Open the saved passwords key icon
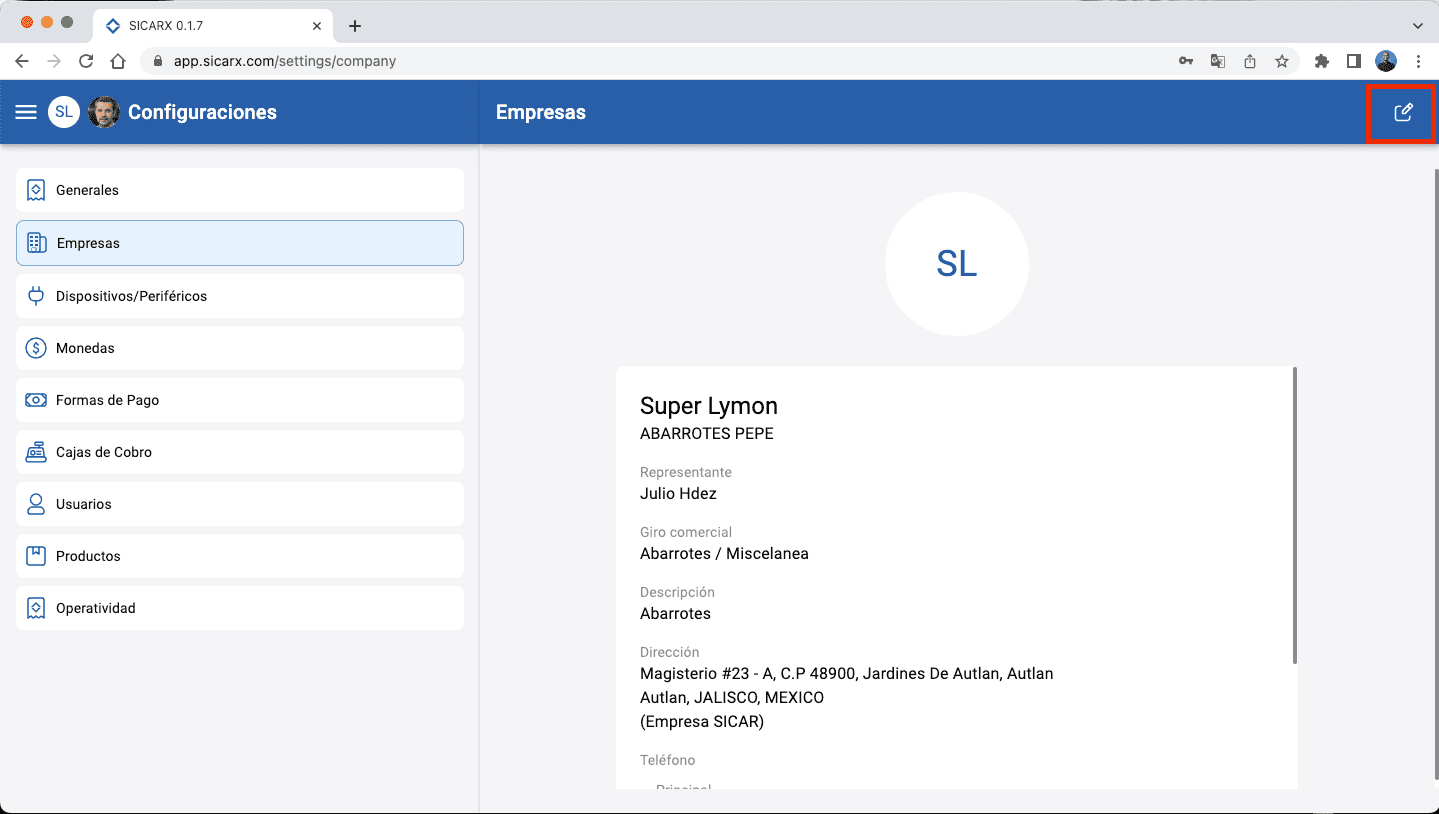This screenshot has width=1439, height=814. 1185,61
